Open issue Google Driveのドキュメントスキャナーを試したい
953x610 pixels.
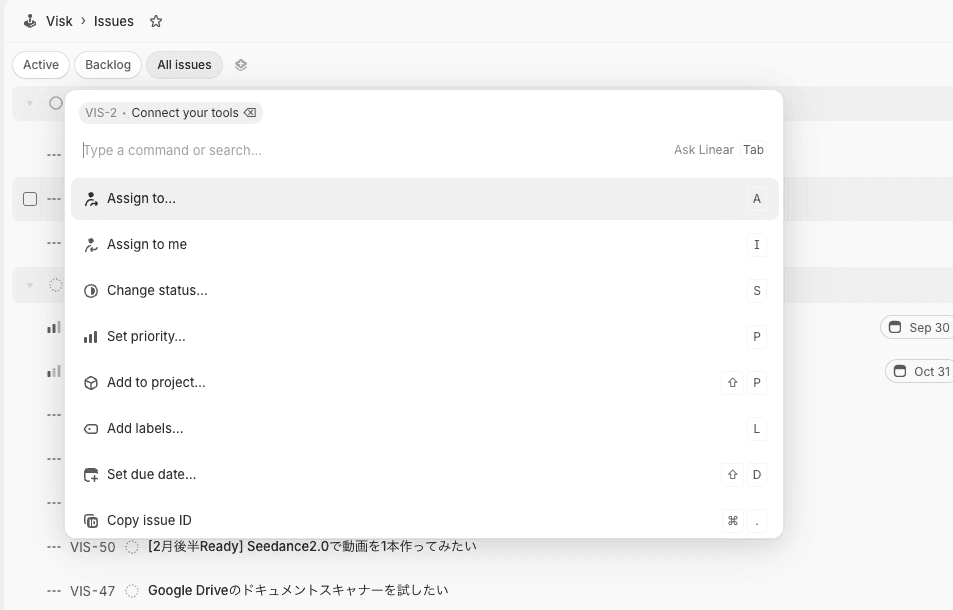pyautogui.click(x=298, y=590)
